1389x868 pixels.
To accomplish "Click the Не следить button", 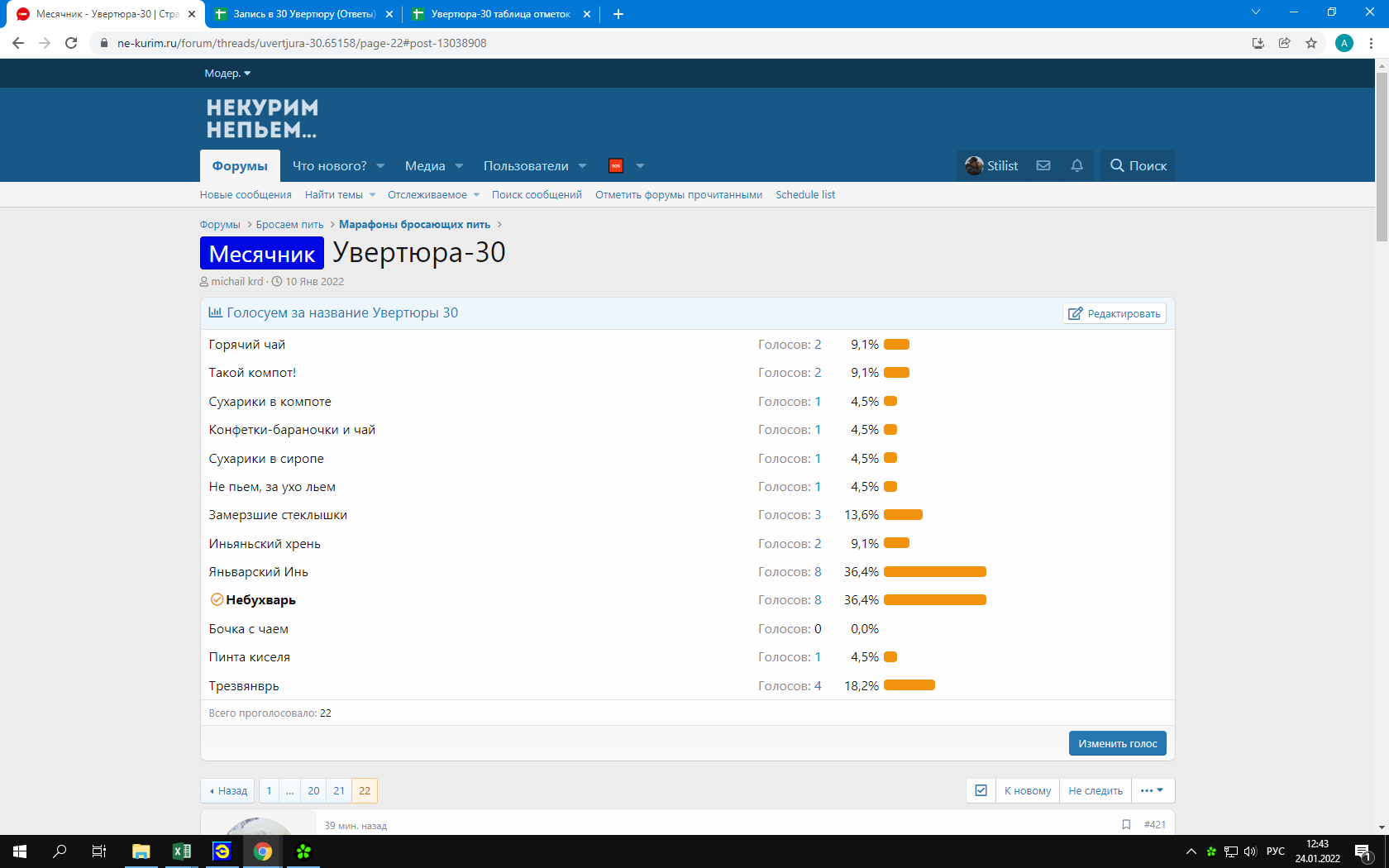I will [x=1095, y=790].
